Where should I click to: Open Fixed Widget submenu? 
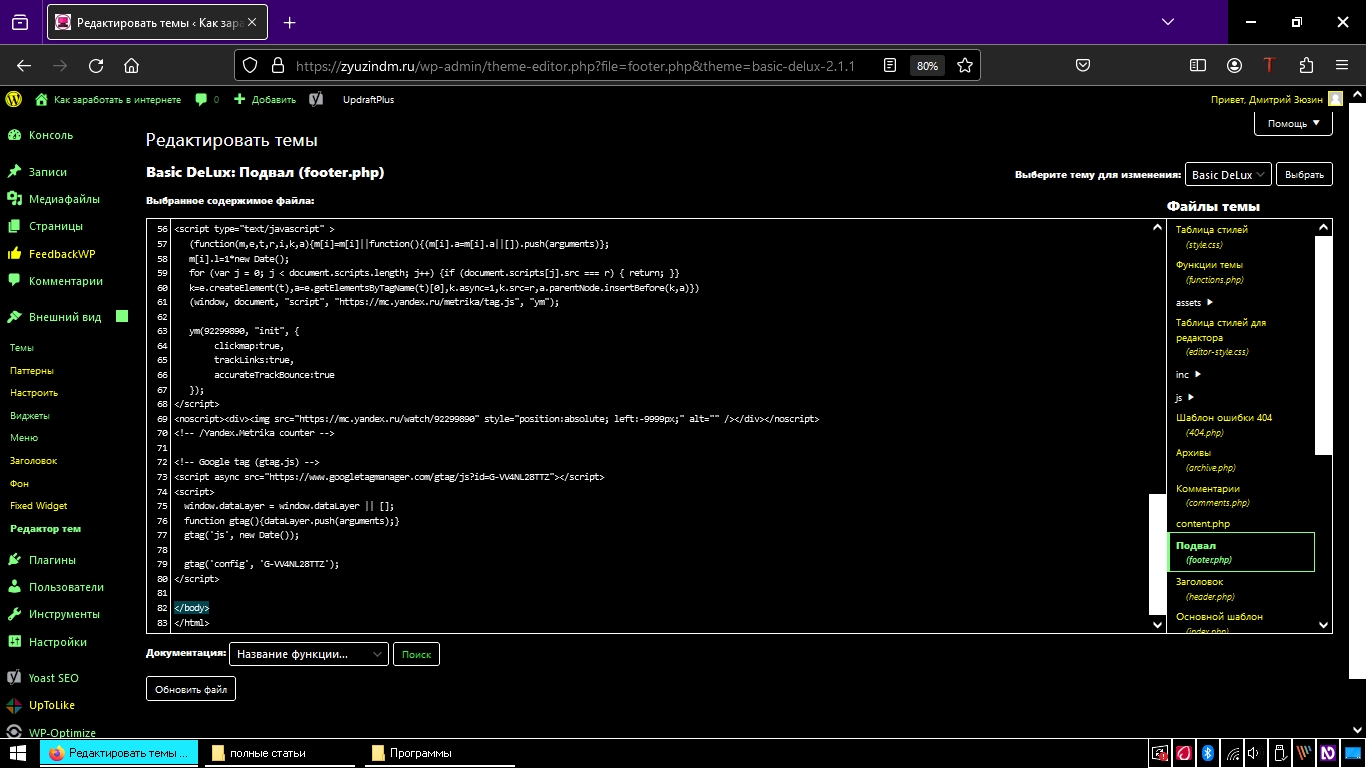pos(39,506)
